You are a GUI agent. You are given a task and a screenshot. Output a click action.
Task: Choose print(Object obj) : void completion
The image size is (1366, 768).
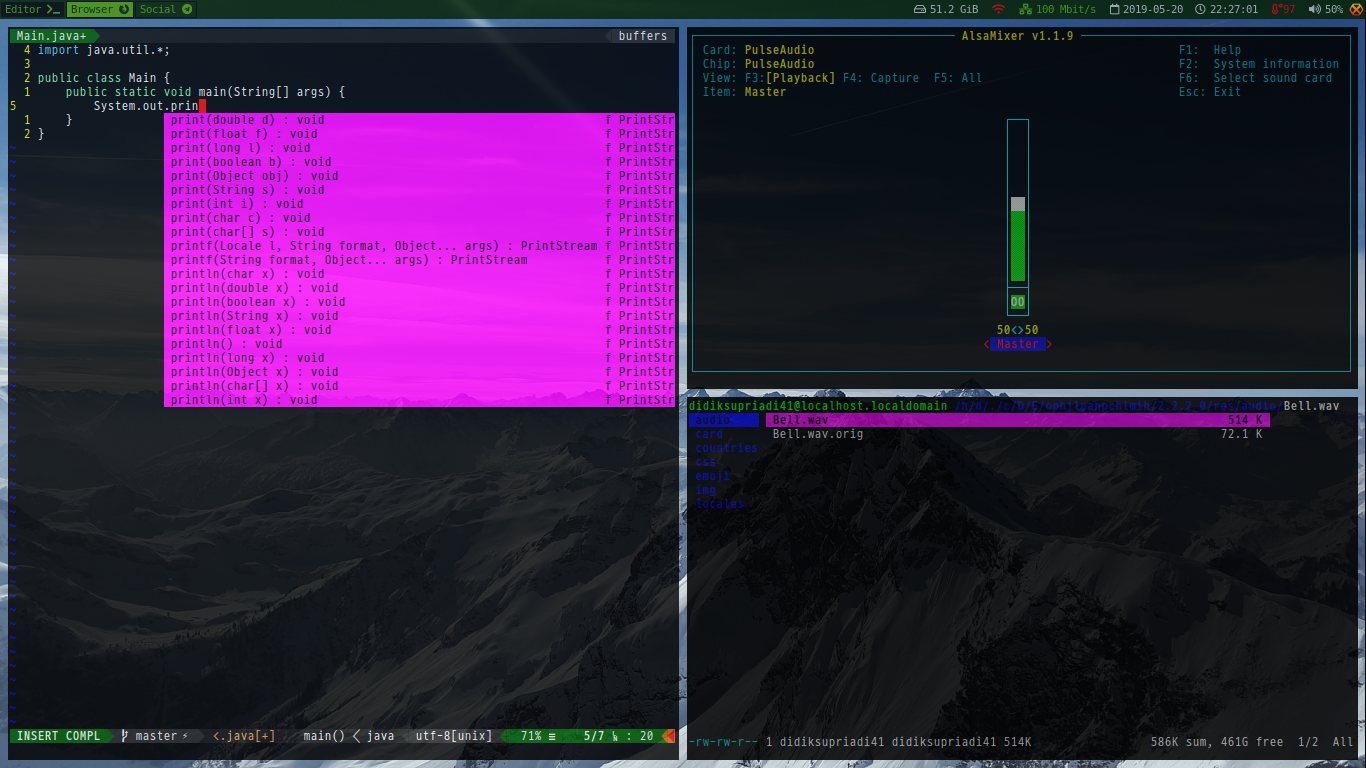coord(420,176)
